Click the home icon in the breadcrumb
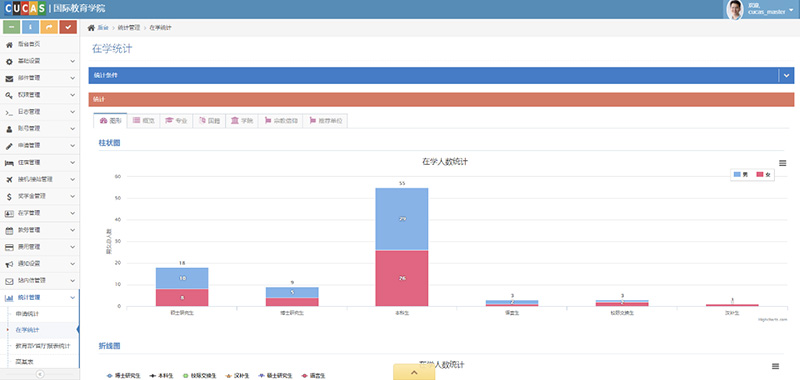Screen dimensions: 800x380 click(91, 28)
